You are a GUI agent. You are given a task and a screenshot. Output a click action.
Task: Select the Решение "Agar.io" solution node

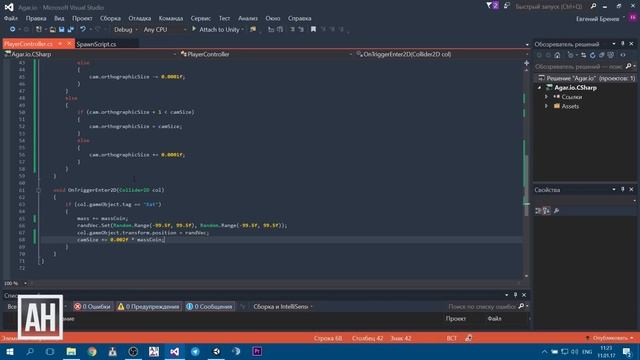(587, 78)
